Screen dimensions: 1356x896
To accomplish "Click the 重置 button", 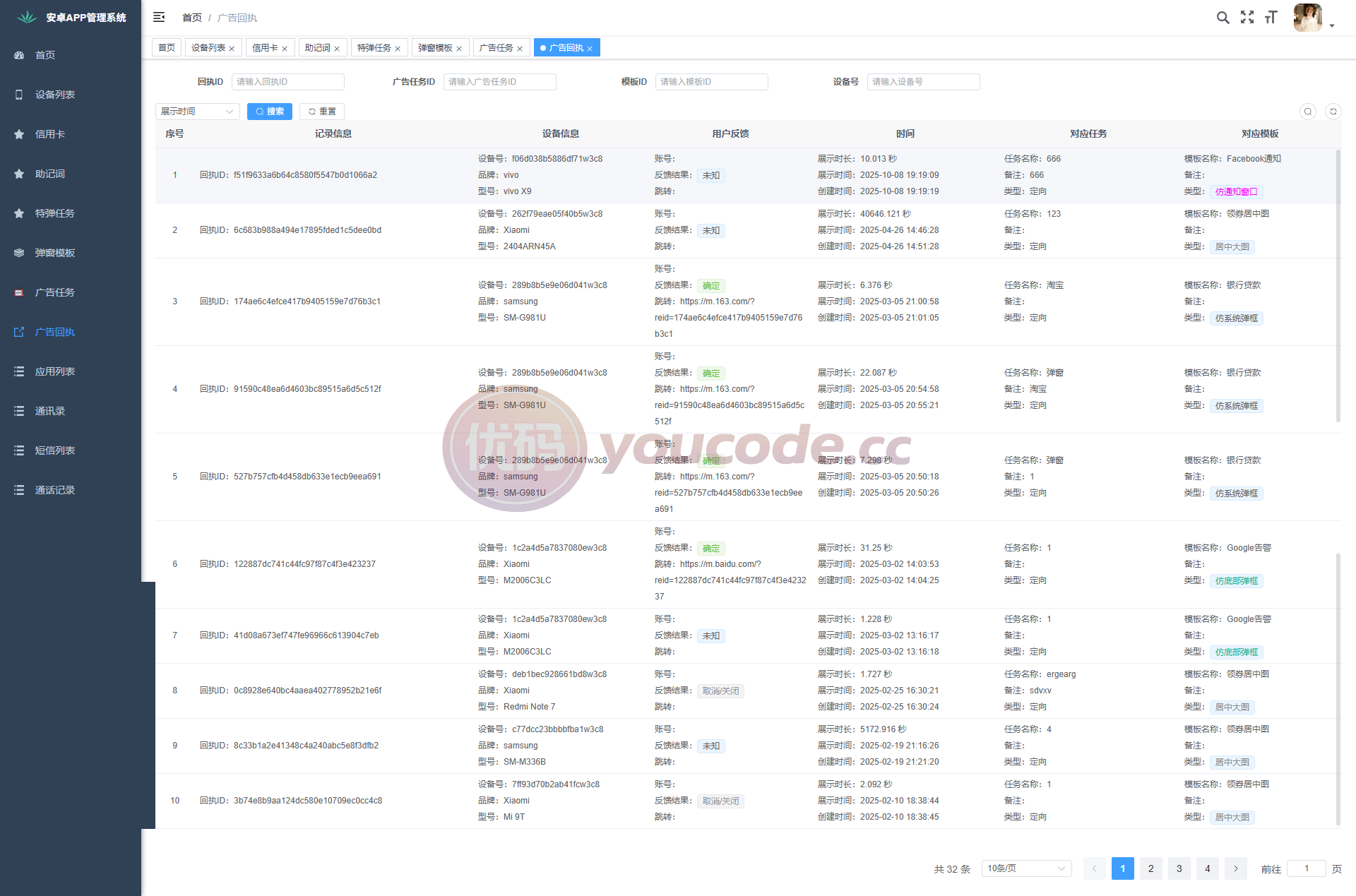I will (x=322, y=112).
